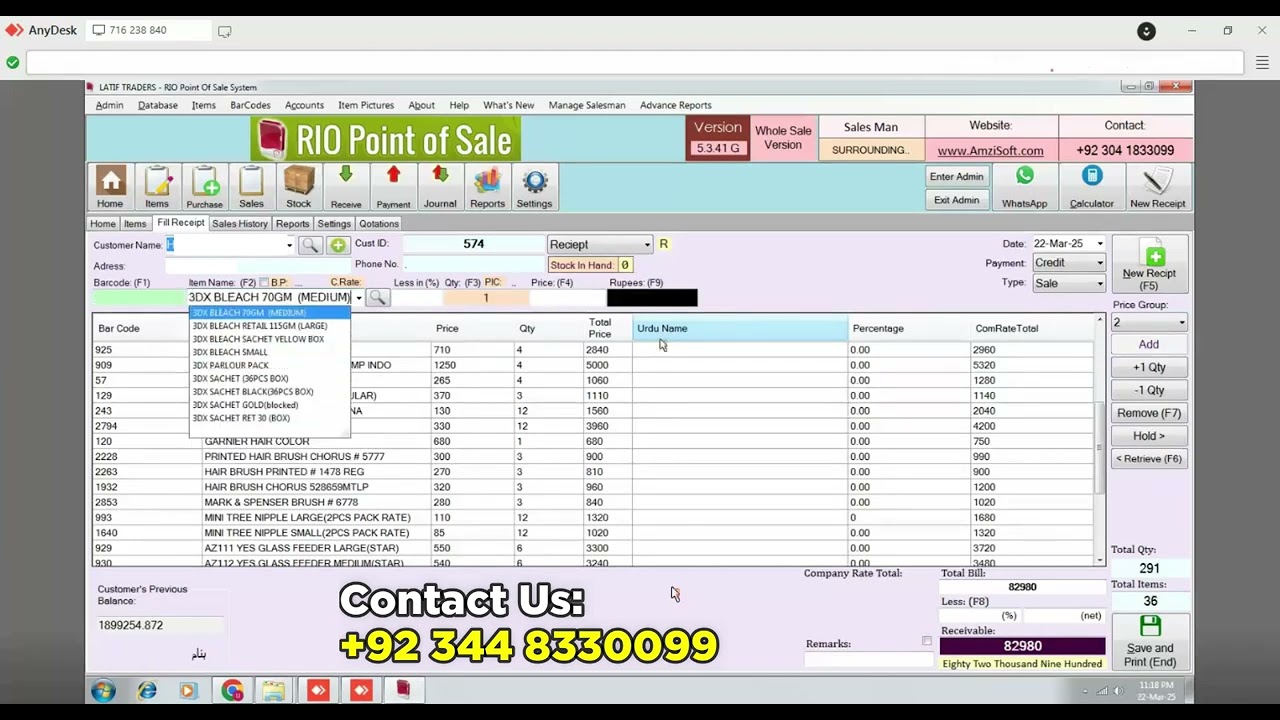Open the Date picker dropdown
The height and width of the screenshot is (720, 1280).
point(1100,244)
